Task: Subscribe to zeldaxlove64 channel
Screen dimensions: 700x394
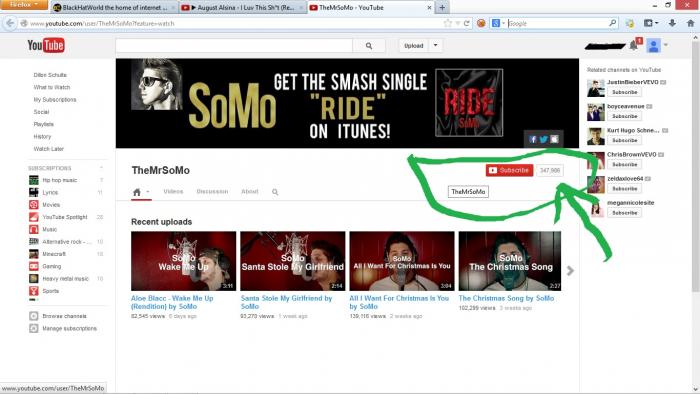Action: [x=624, y=188]
